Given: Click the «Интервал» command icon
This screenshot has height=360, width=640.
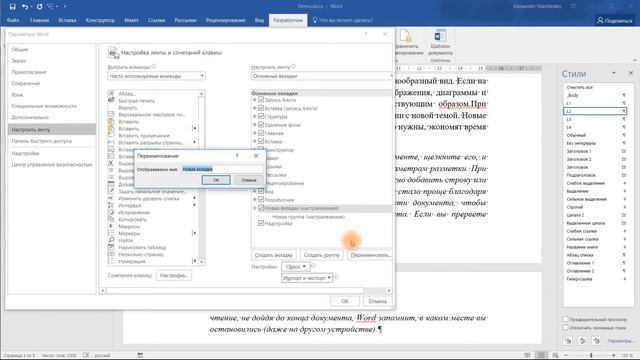Looking at the screenshot, I should pos(111,205).
